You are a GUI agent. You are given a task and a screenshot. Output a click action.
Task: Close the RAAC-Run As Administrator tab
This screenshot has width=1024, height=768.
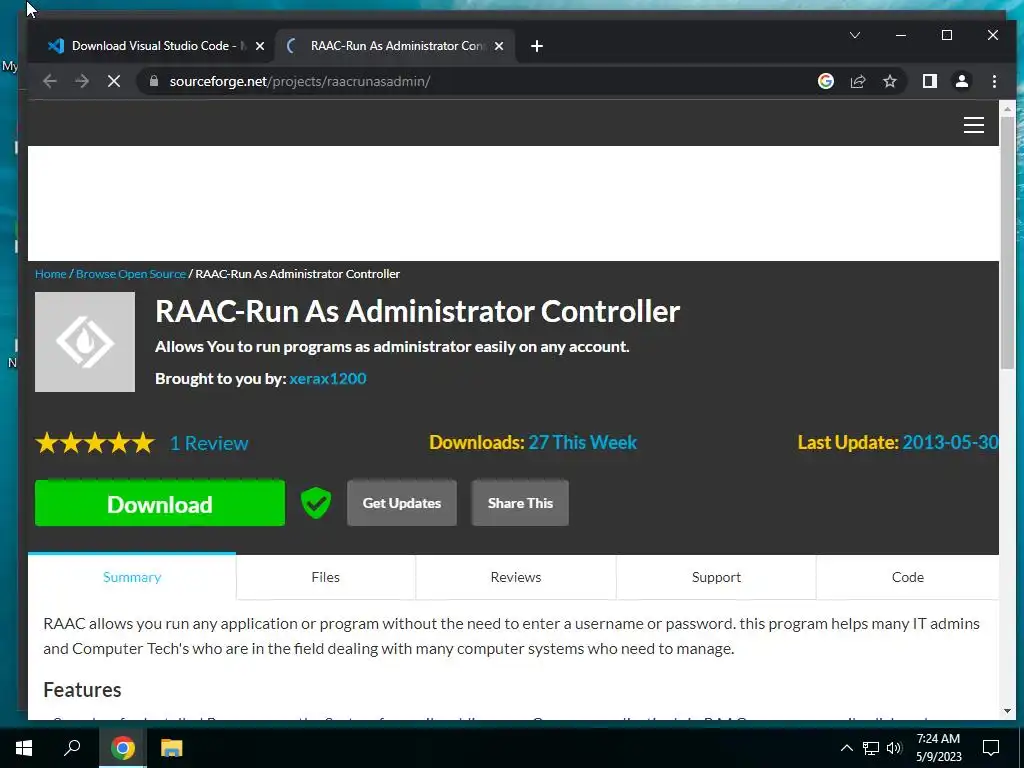499,46
